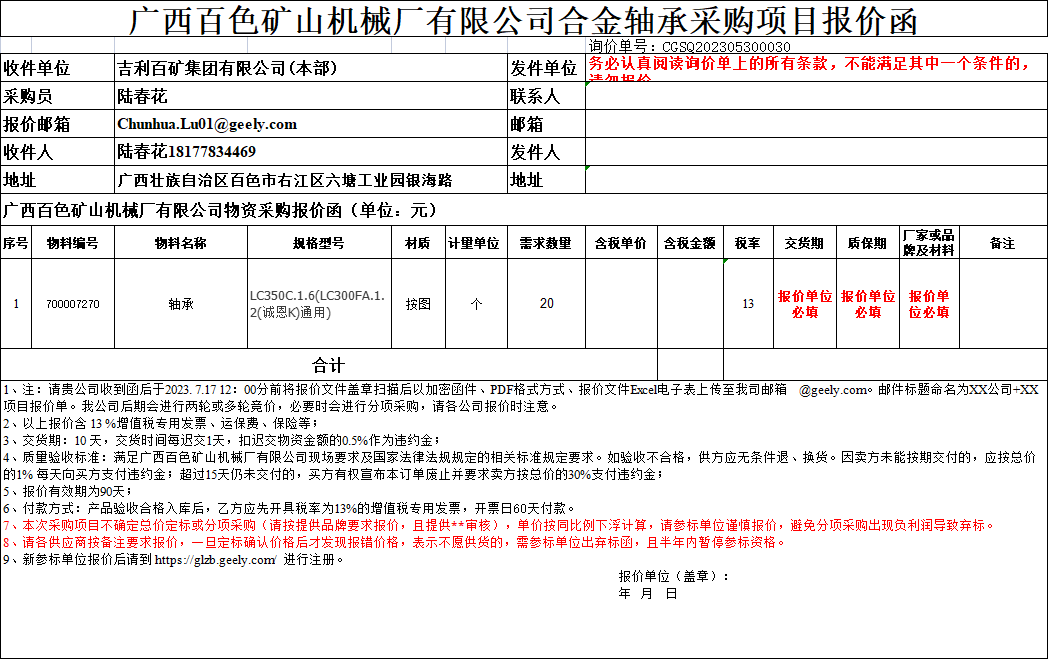Click the blank cell beside 发件人
The image size is (1048, 659).
[816, 152]
